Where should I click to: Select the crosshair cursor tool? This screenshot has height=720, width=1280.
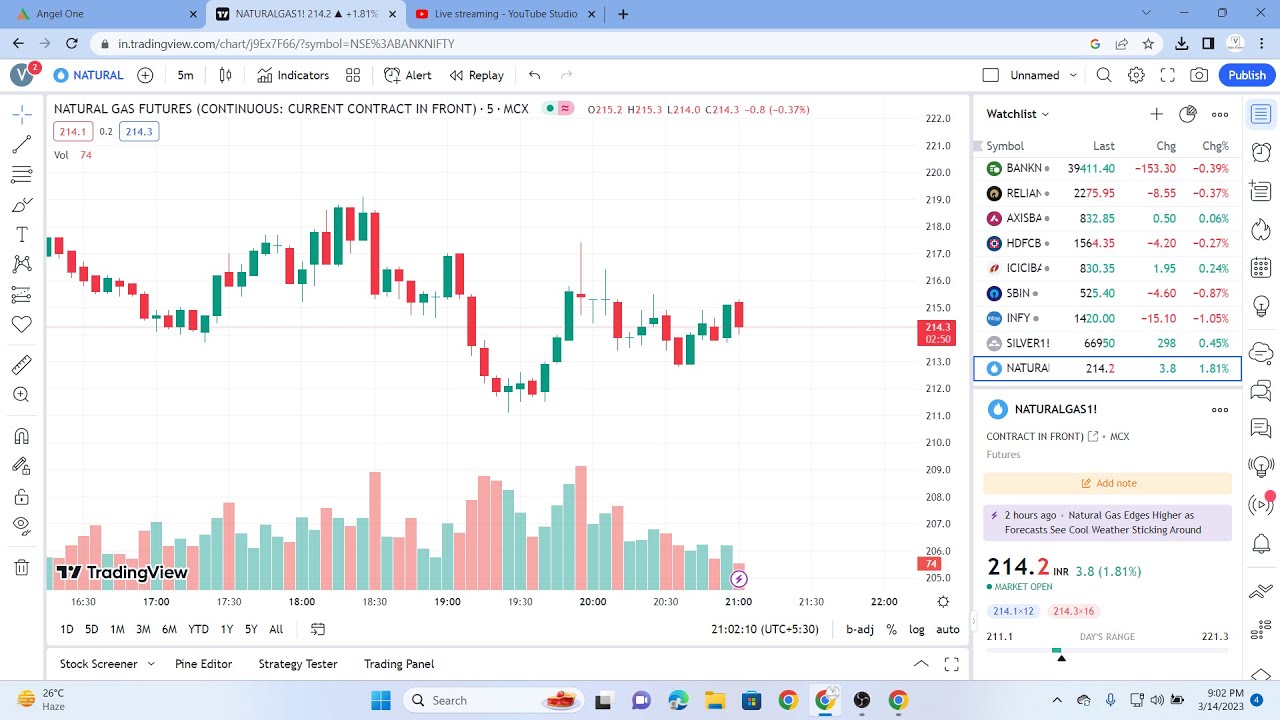click(x=21, y=115)
